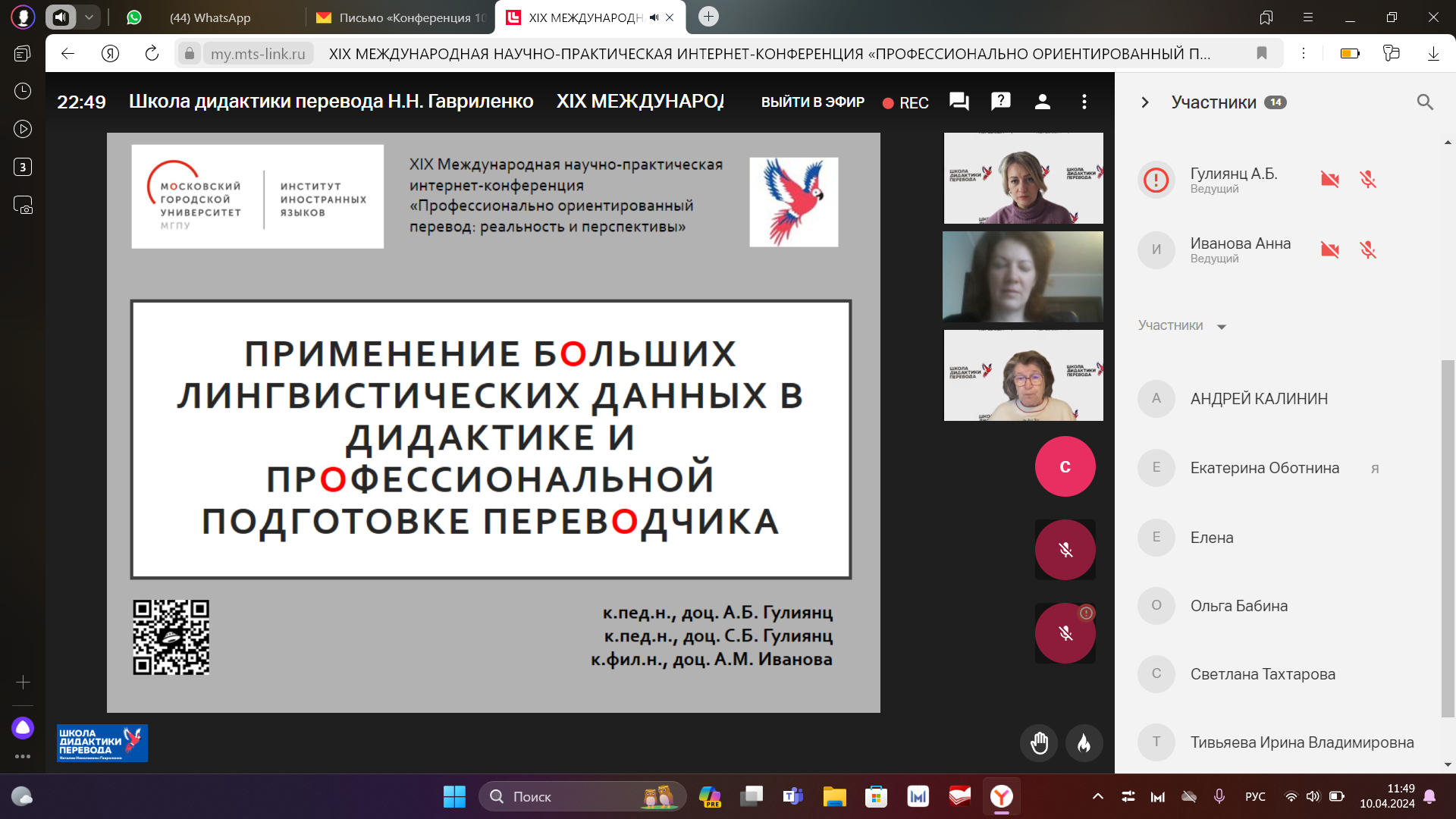This screenshot has width=1456, height=819.
Task: Click the participants person icon in header
Action: click(1043, 102)
